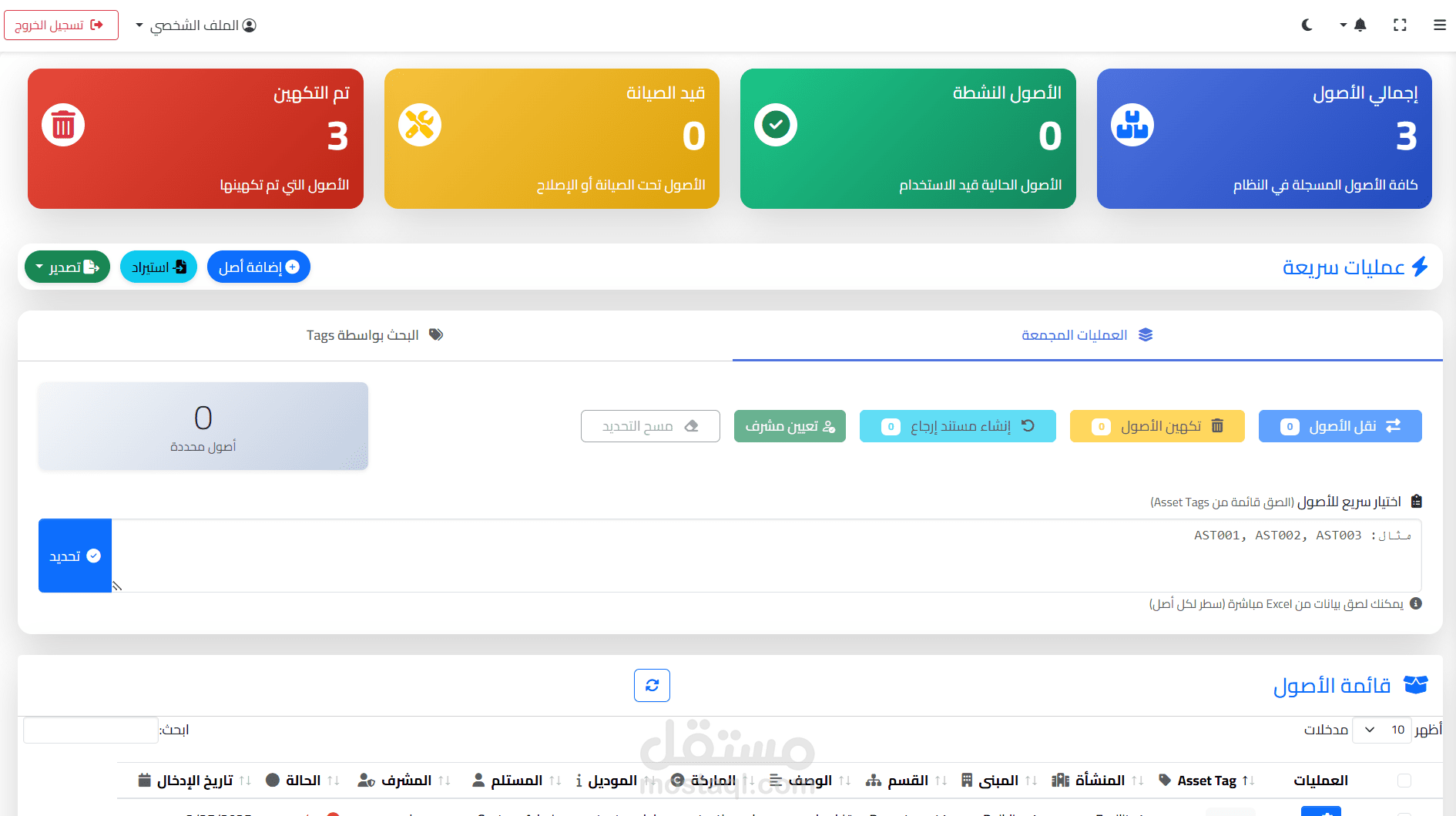Open the notifications bell icon
Screen dimensions: 1456x816
(1359, 25)
